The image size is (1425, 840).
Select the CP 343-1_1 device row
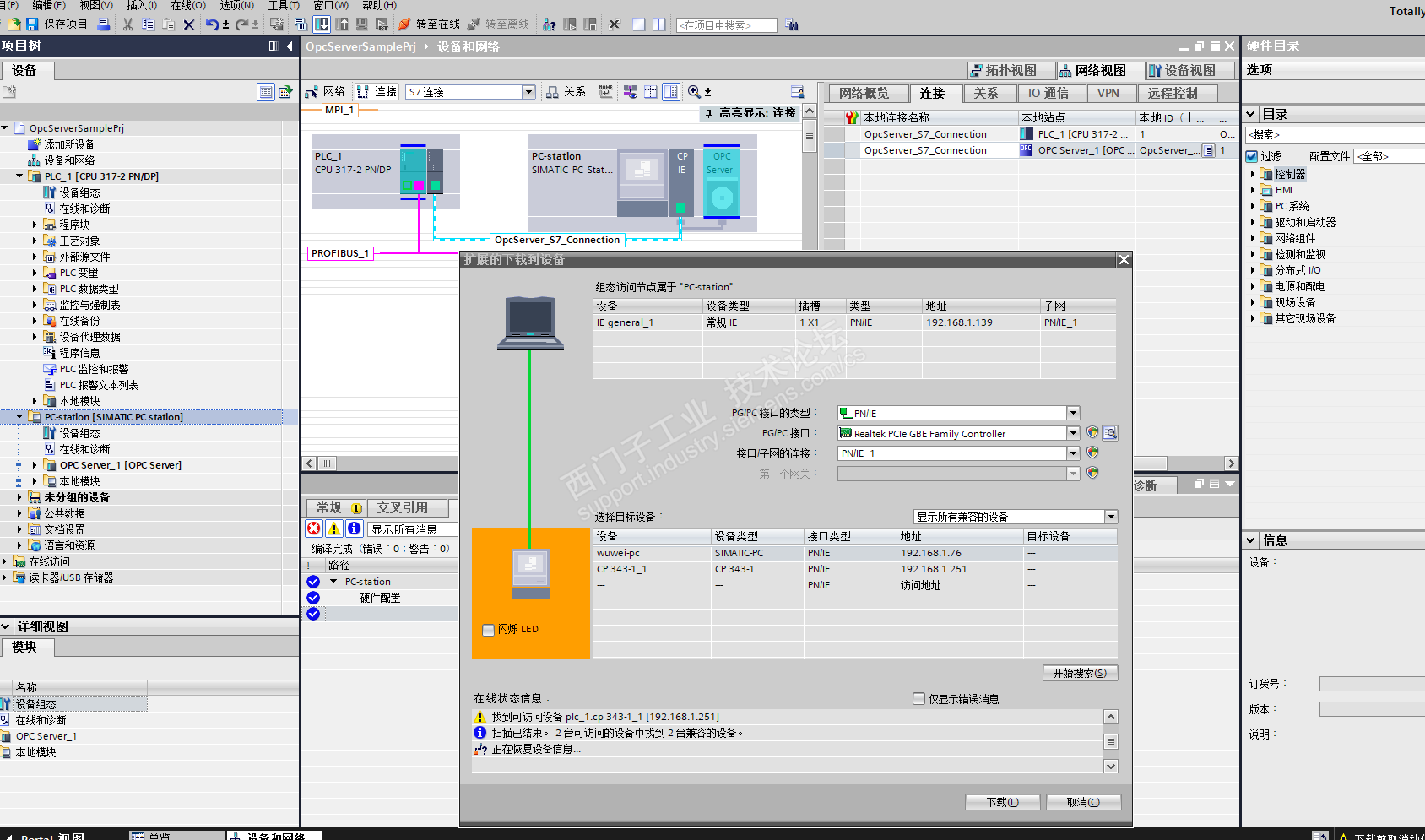click(855, 569)
